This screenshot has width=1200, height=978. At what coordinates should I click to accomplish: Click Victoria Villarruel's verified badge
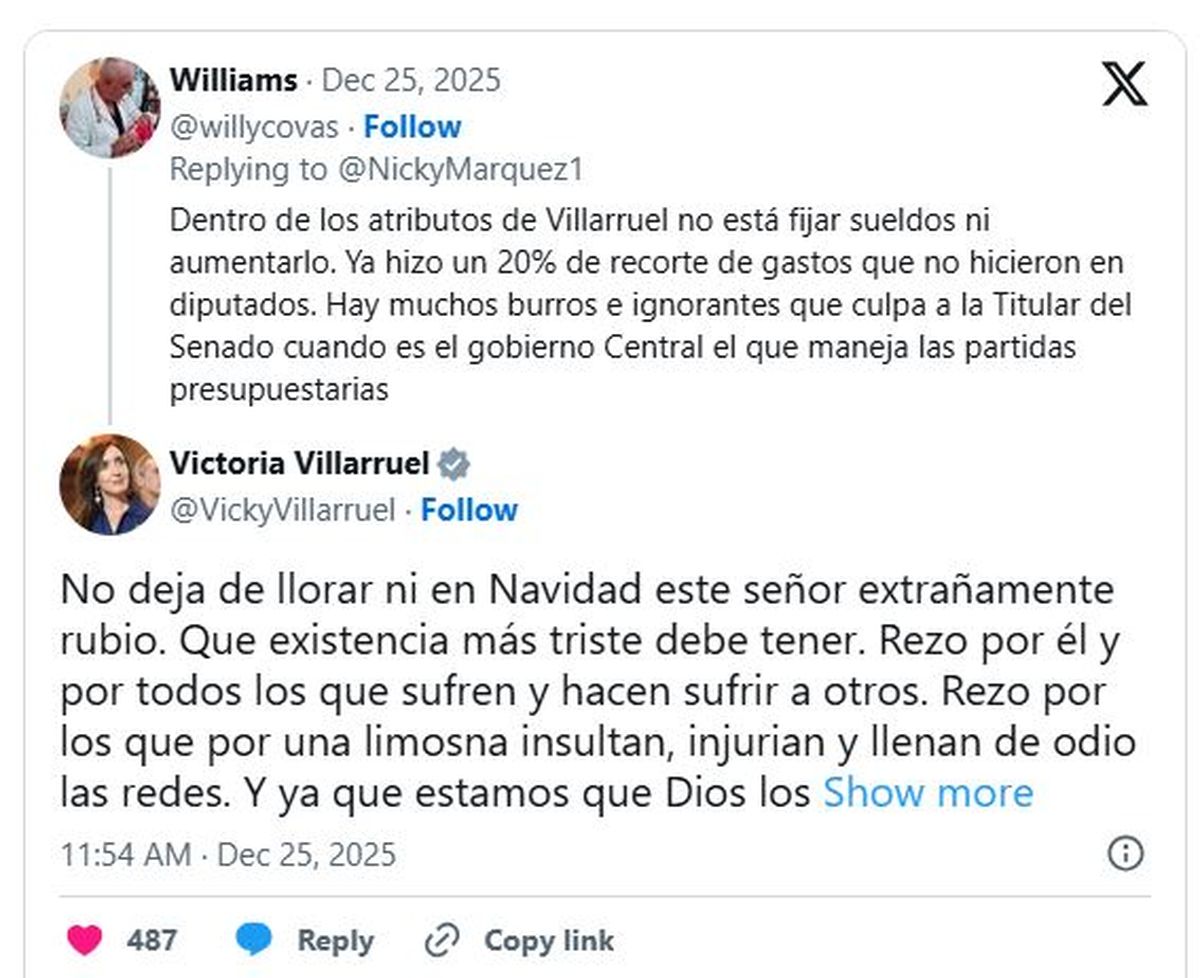coord(454,464)
